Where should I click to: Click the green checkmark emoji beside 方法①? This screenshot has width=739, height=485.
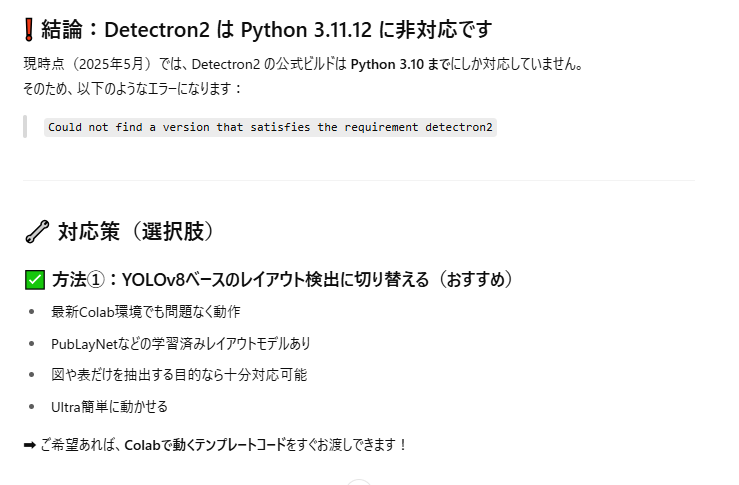34,279
